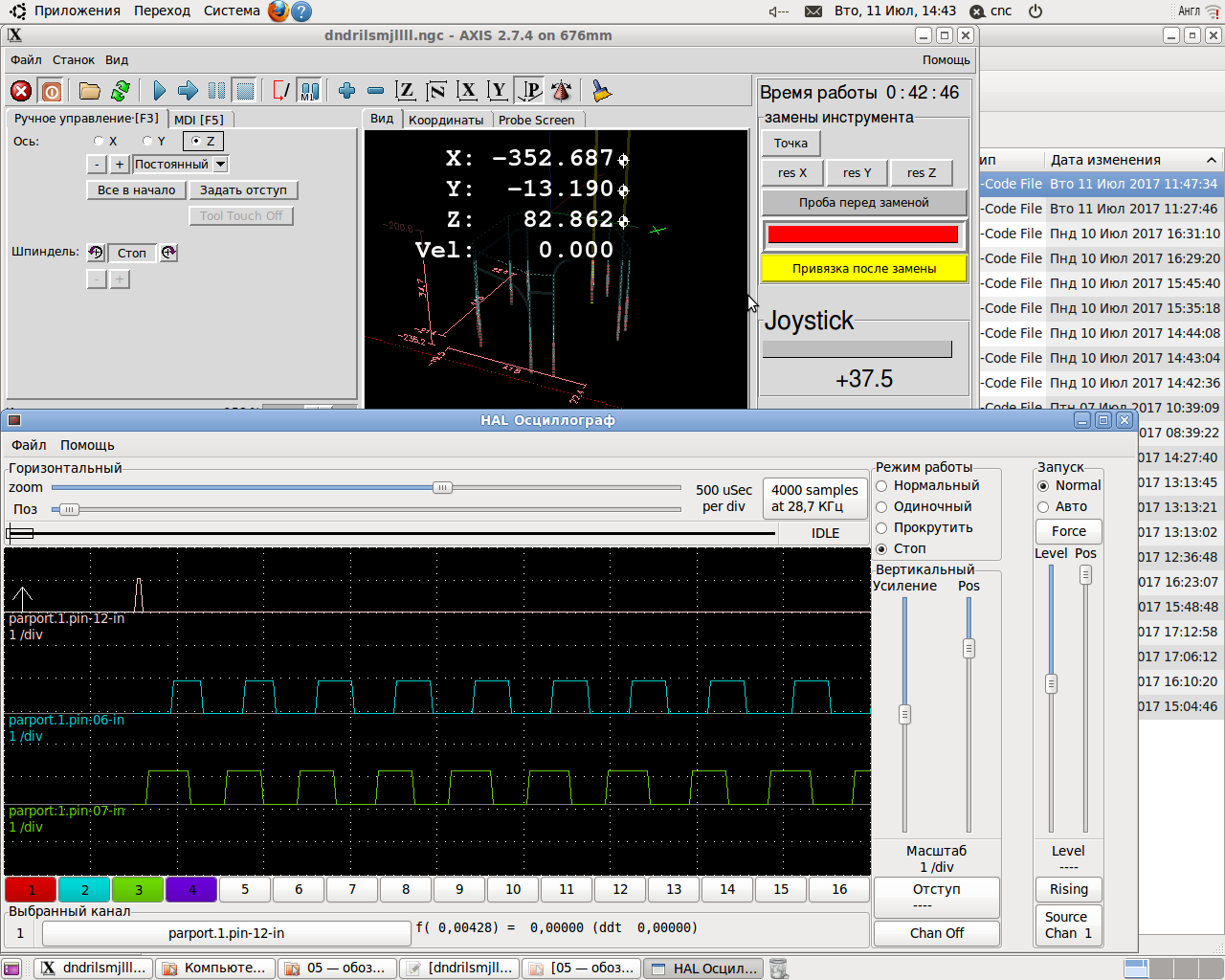Zoom in with the blue plus icon
The image size is (1225, 980).
click(x=346, y=91)
